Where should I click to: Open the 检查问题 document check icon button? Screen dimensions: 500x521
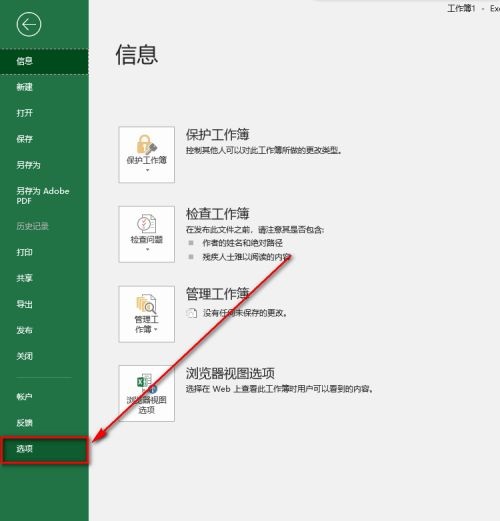tap(147, 234)
